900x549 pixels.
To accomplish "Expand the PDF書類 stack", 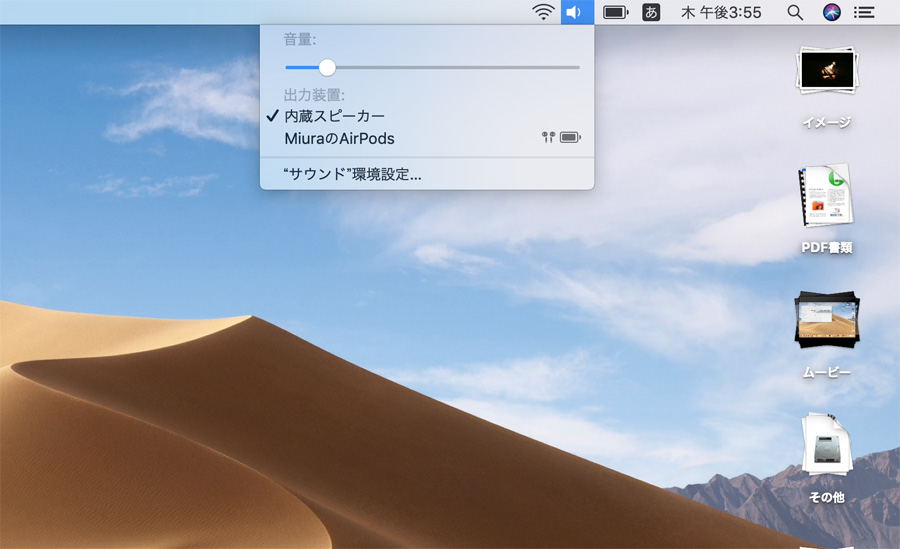I will tap(826, 196).
